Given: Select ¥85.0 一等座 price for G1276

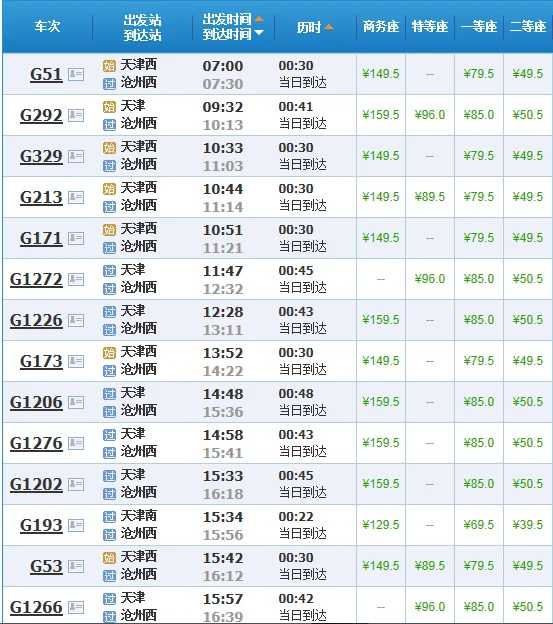Looking at the screenshot, I should 479,443.
